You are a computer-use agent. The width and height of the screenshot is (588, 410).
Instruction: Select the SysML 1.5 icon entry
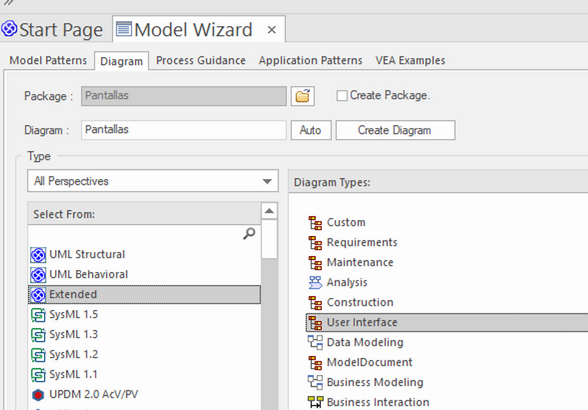pyautogui.click(x=38, y=315)
